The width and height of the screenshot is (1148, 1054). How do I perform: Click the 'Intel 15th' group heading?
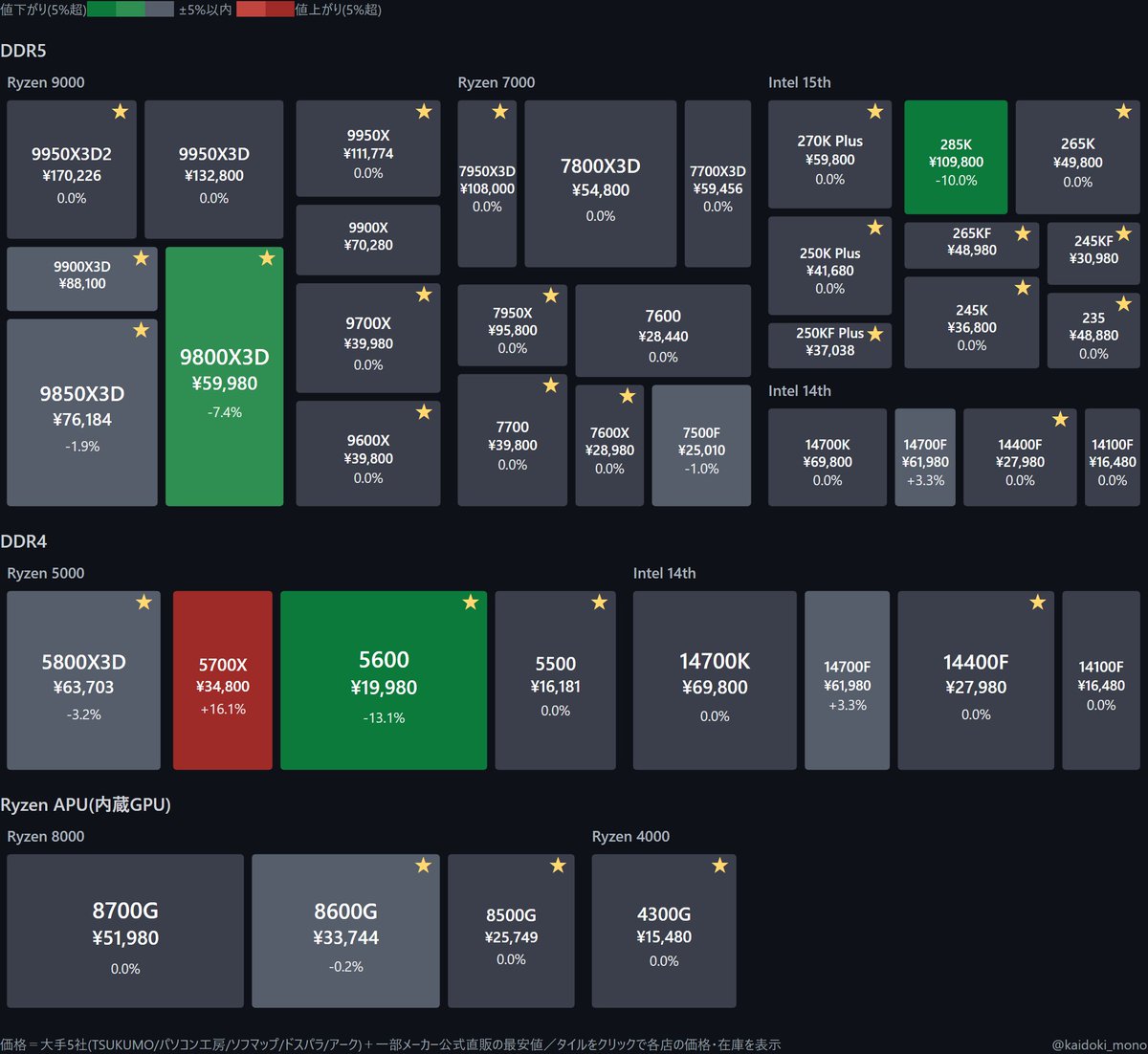[x=800, y=82]
